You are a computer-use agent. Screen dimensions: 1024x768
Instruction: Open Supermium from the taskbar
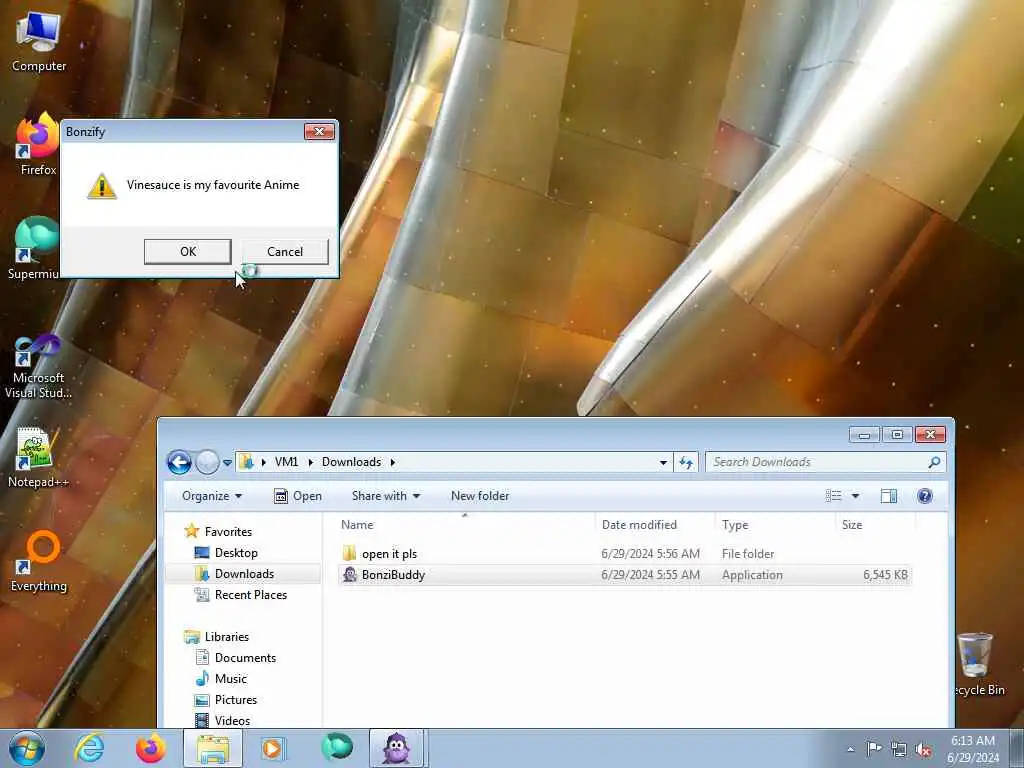click(x=336, y=747)
